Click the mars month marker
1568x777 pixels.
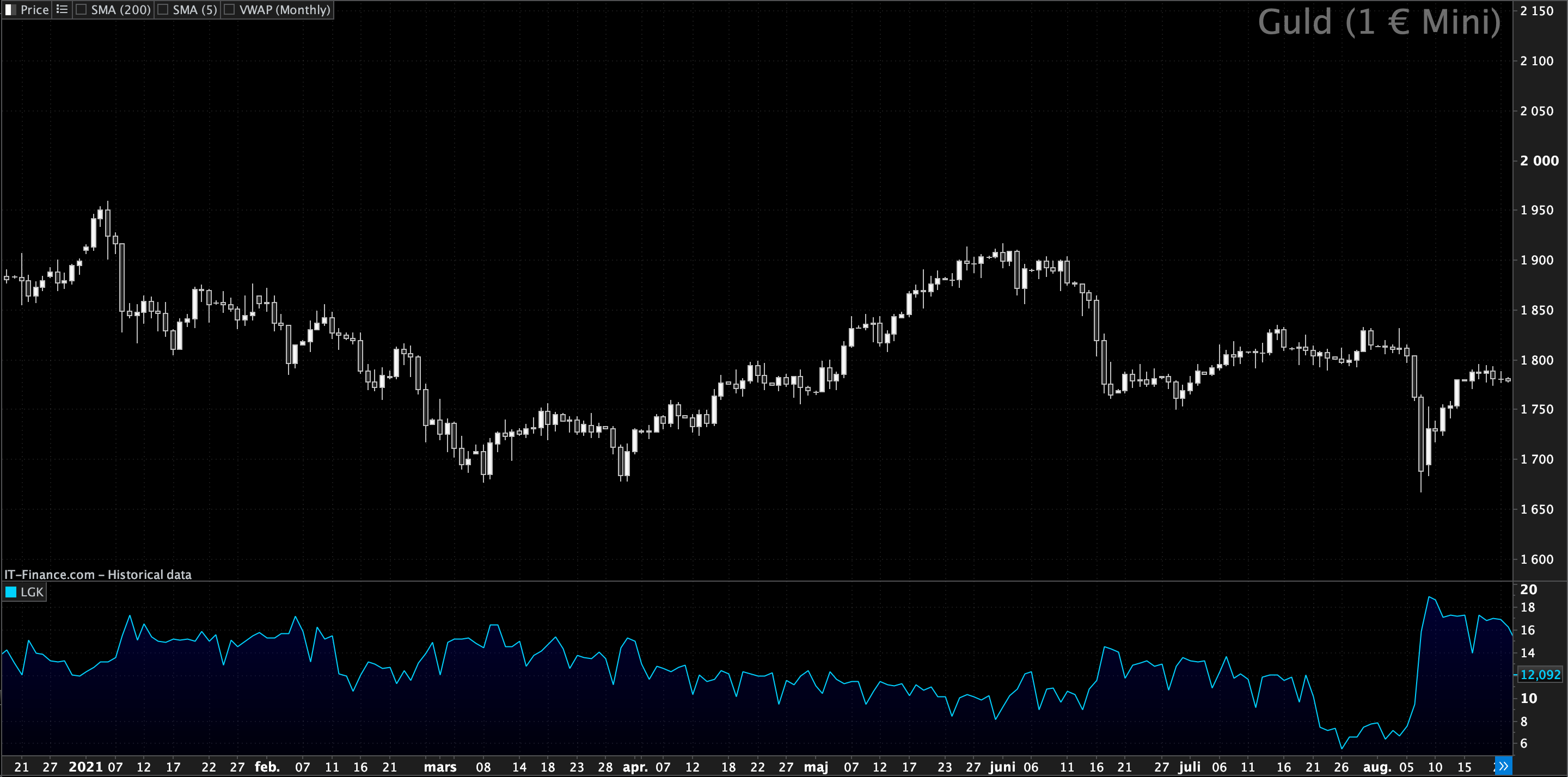pos(440,767)
